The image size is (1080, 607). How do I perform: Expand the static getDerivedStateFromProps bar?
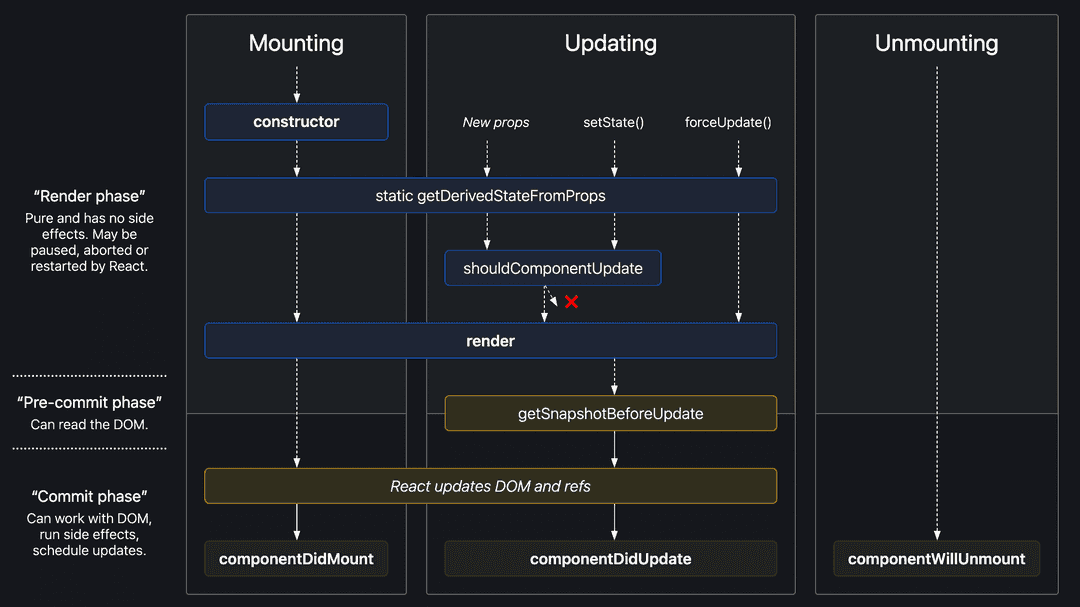tap(490, 195)
